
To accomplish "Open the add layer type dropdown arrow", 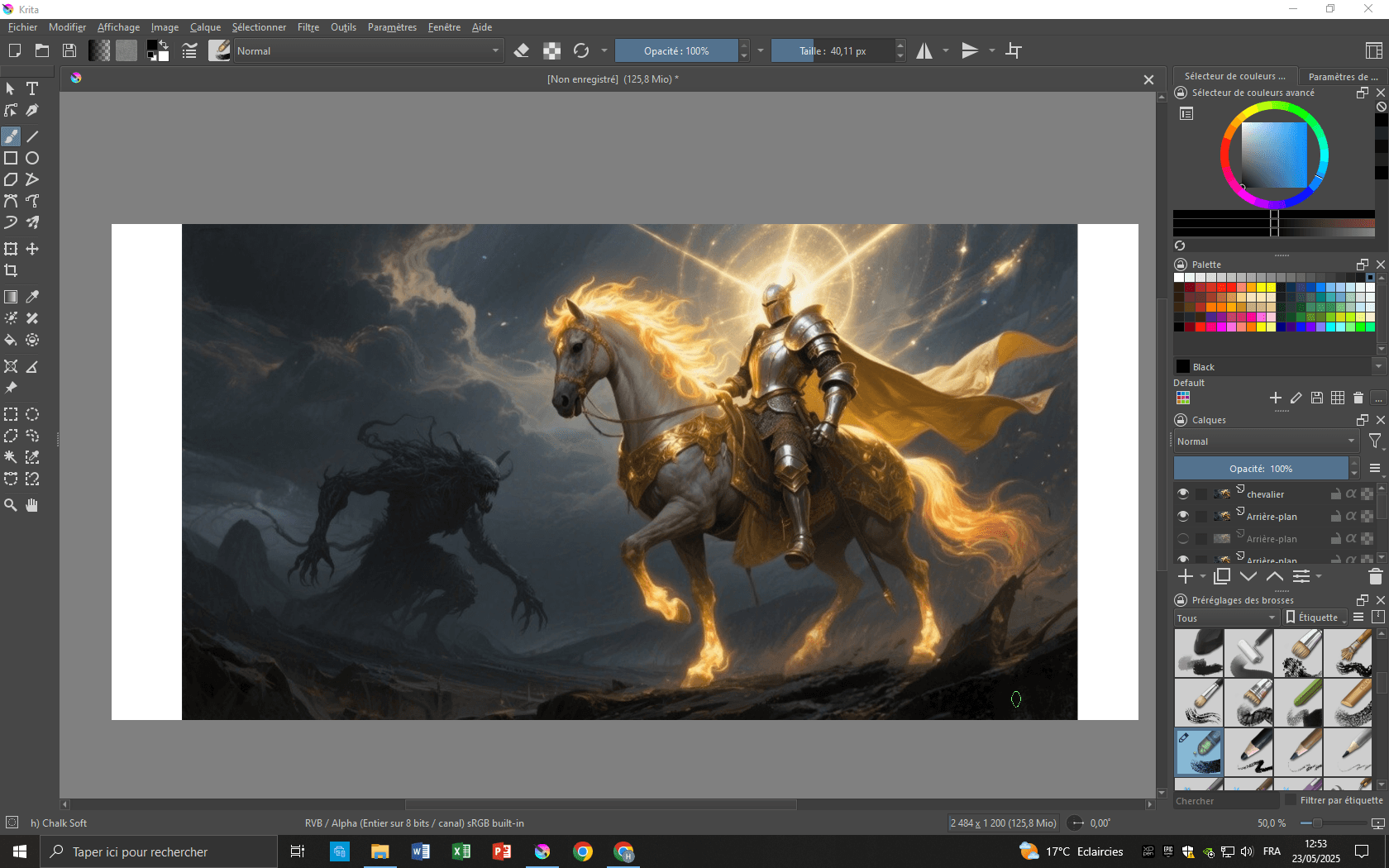I will [1203, 576].
